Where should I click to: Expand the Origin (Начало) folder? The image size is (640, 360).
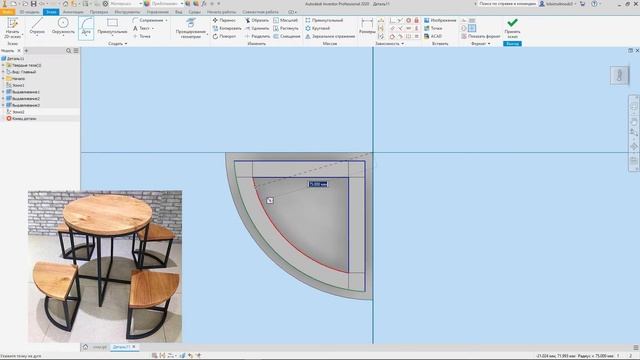(x=3, y=78)
